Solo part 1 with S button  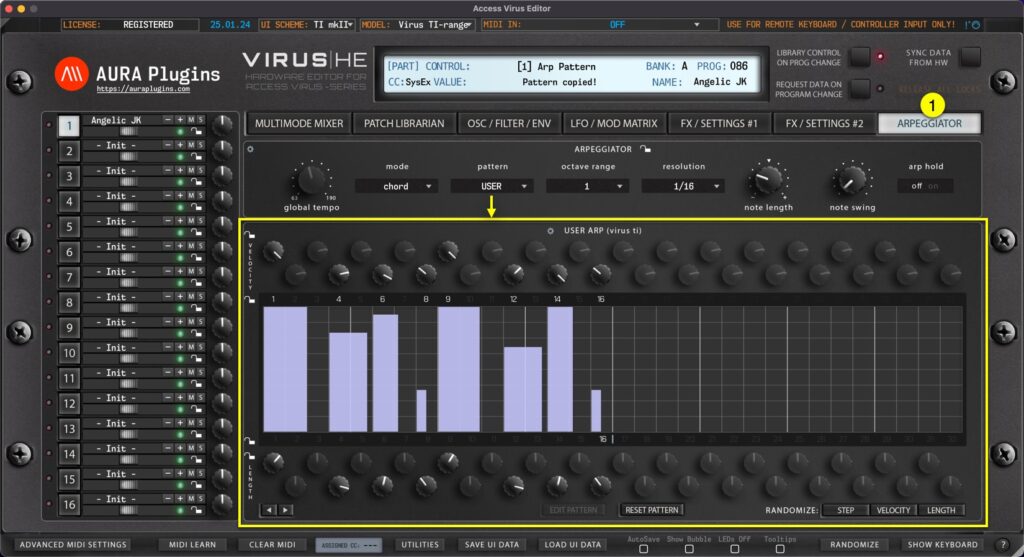(200, 120)
